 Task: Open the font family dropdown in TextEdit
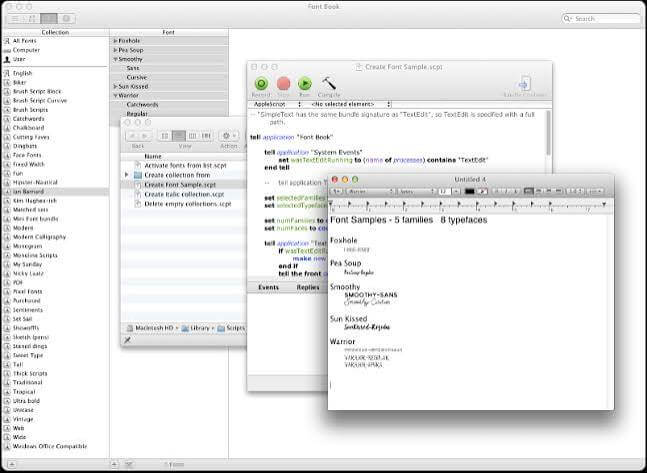pyautogui.click(x=370, y=191)
